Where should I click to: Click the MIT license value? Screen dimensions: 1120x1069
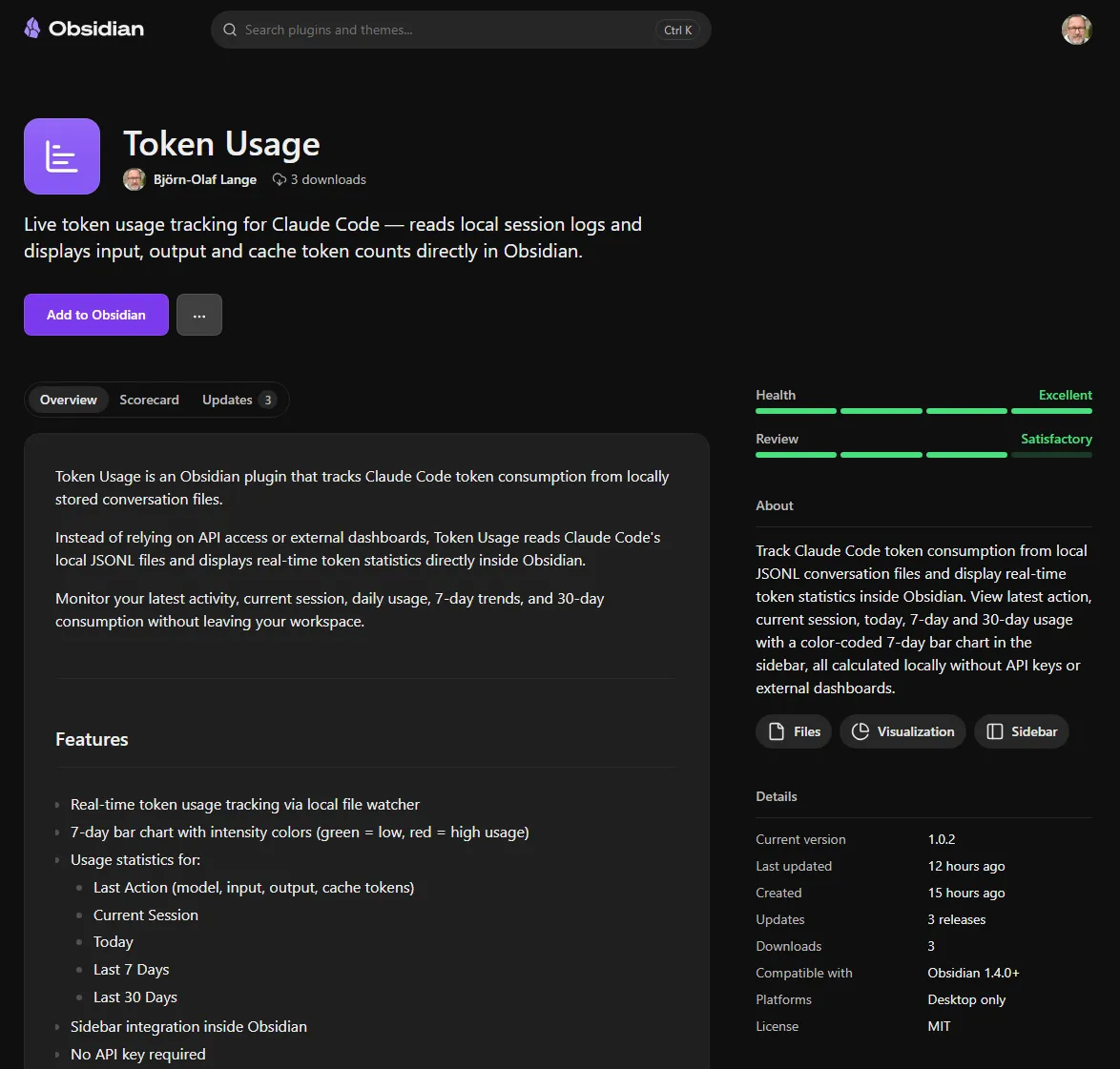pyautogui.click(x=940, y=1027)
